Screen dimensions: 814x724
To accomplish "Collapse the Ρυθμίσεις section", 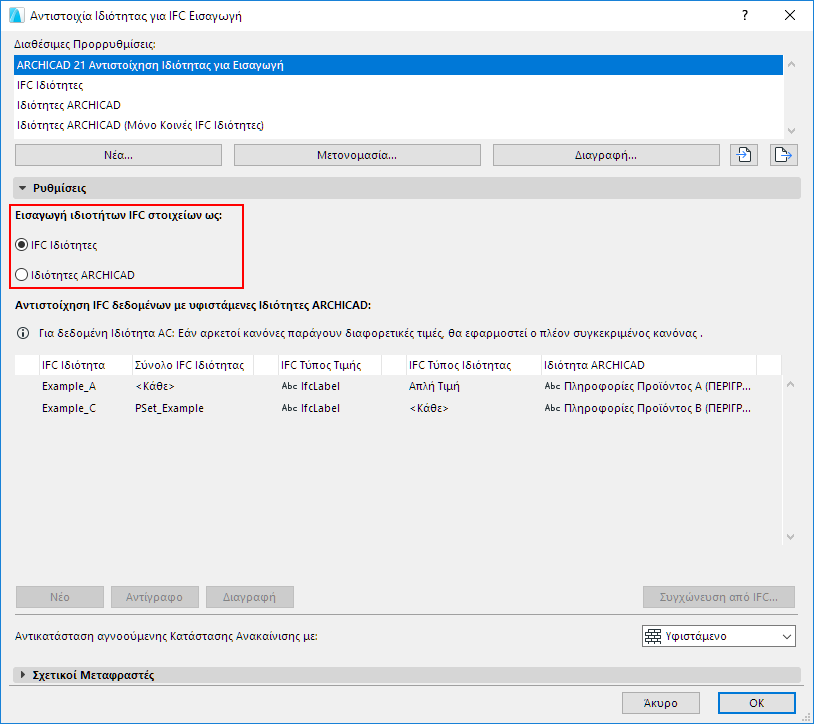I will click(22, 188).
